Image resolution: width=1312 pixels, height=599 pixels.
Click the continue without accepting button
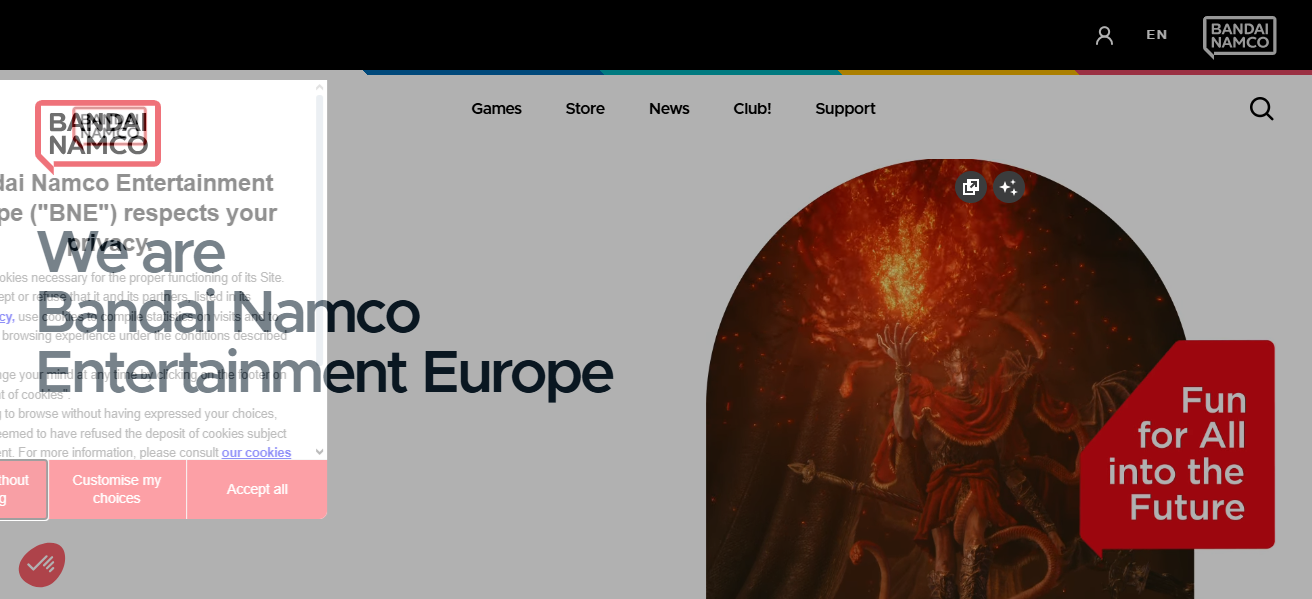tap(23, 489)
